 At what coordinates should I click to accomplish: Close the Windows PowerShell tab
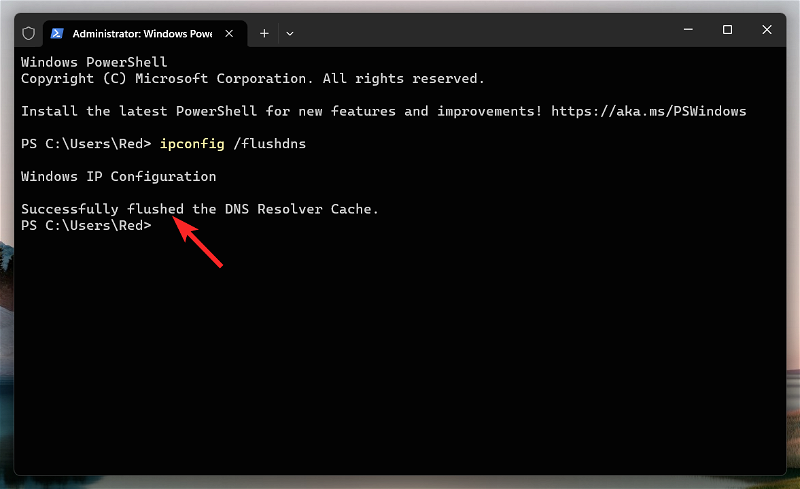point(229,34)
